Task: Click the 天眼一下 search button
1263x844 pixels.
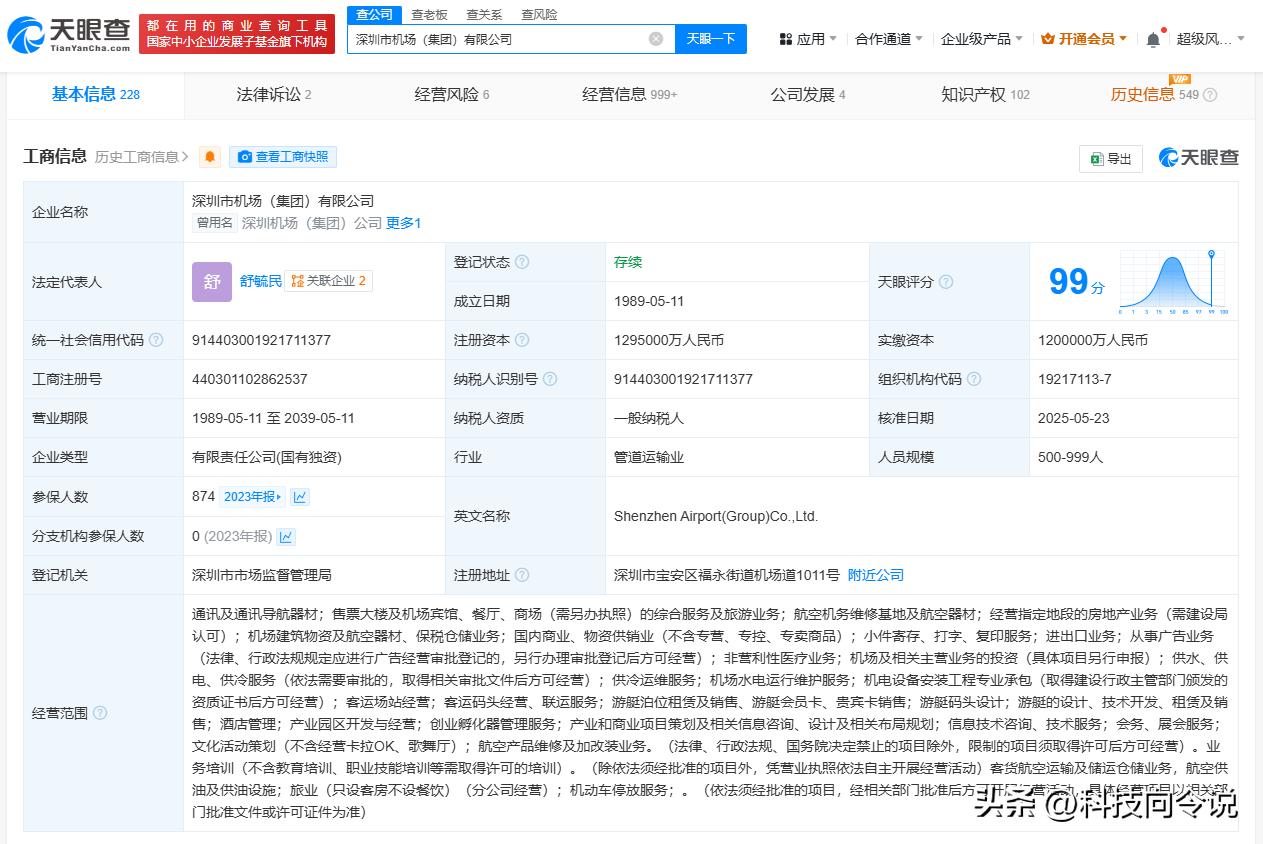Action: [x=711, y=39]
